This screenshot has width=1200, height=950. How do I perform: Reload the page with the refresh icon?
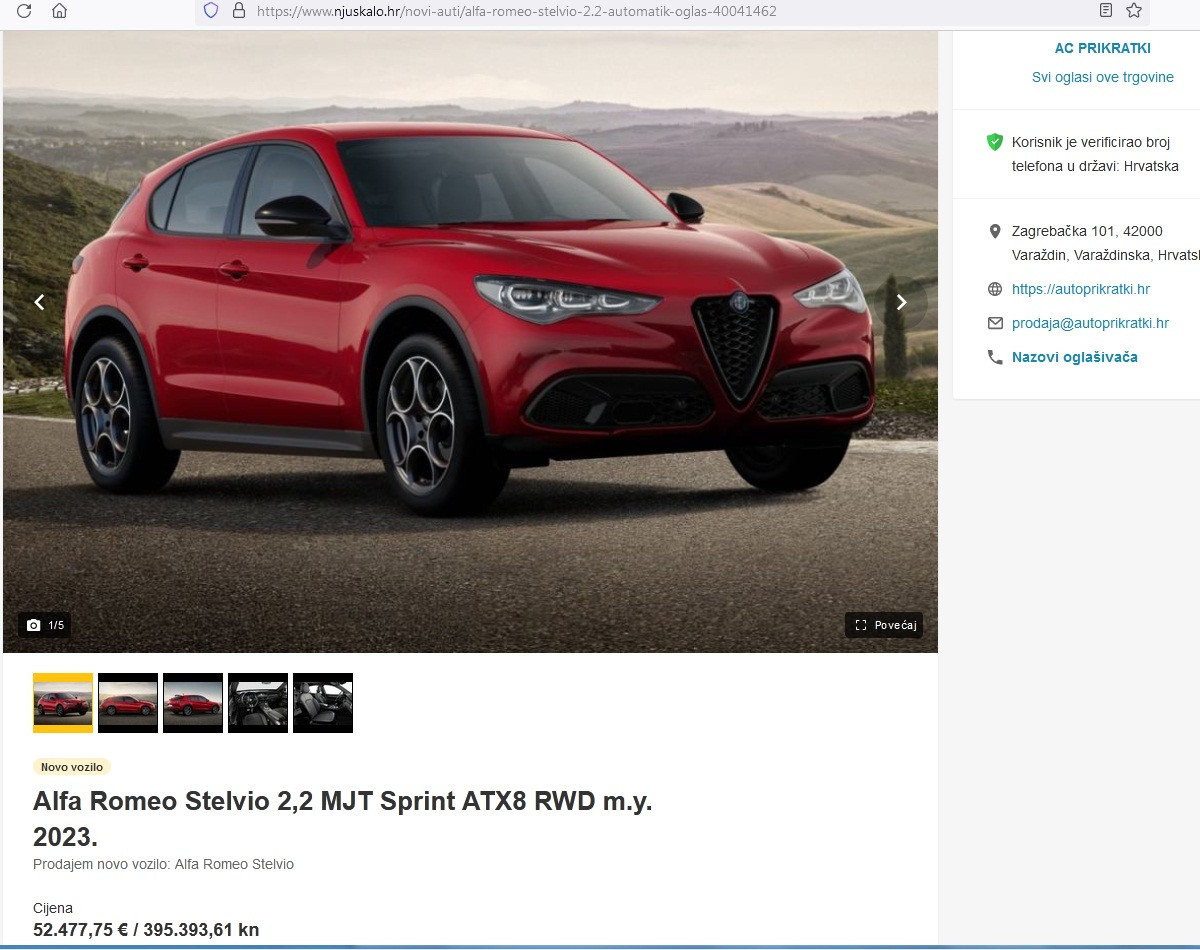24,11
